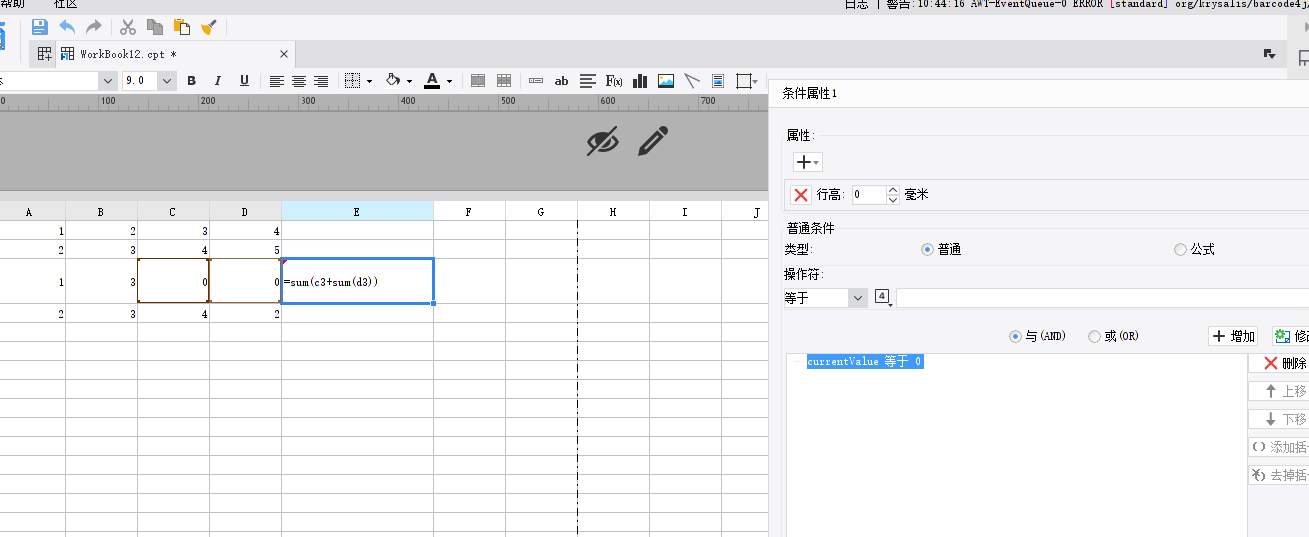Image resolution: width=1309 pixels, height=537 pixels.
Task: Click the 添加括号 add bracket button
Action: coord(1279,447)
